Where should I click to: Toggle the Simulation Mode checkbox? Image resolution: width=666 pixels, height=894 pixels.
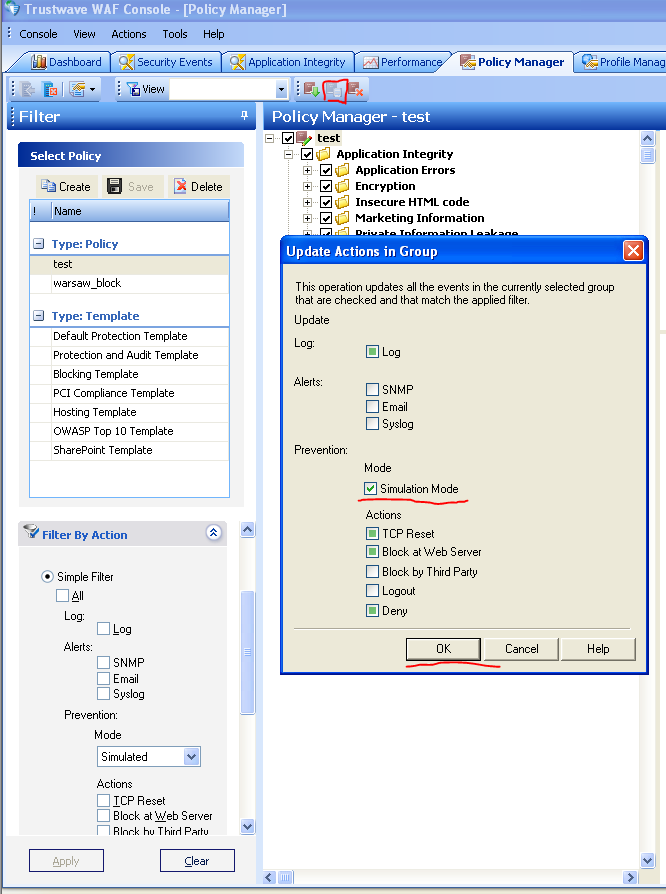372,489
